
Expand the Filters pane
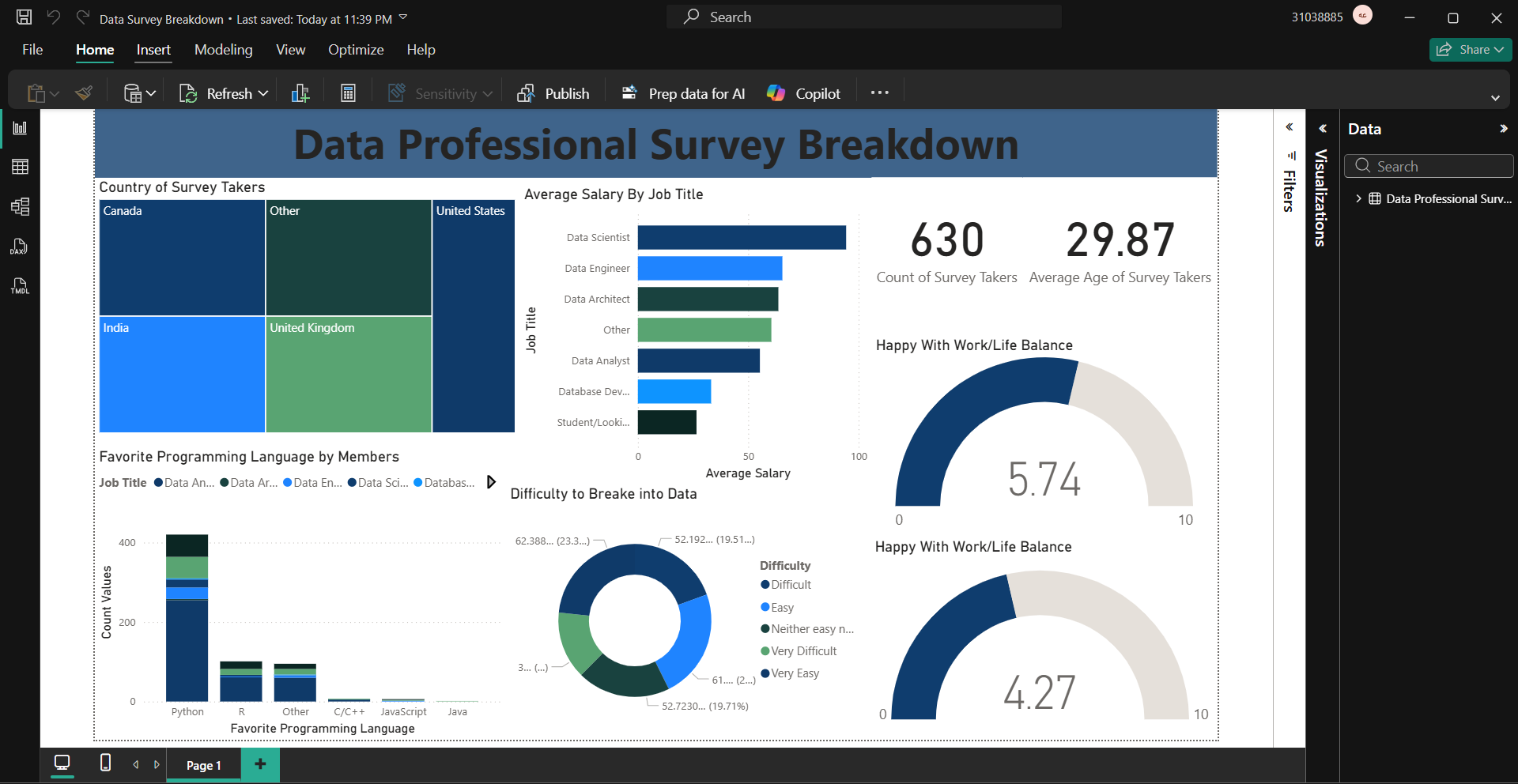pyautogui.click(x=1289, y=127)
